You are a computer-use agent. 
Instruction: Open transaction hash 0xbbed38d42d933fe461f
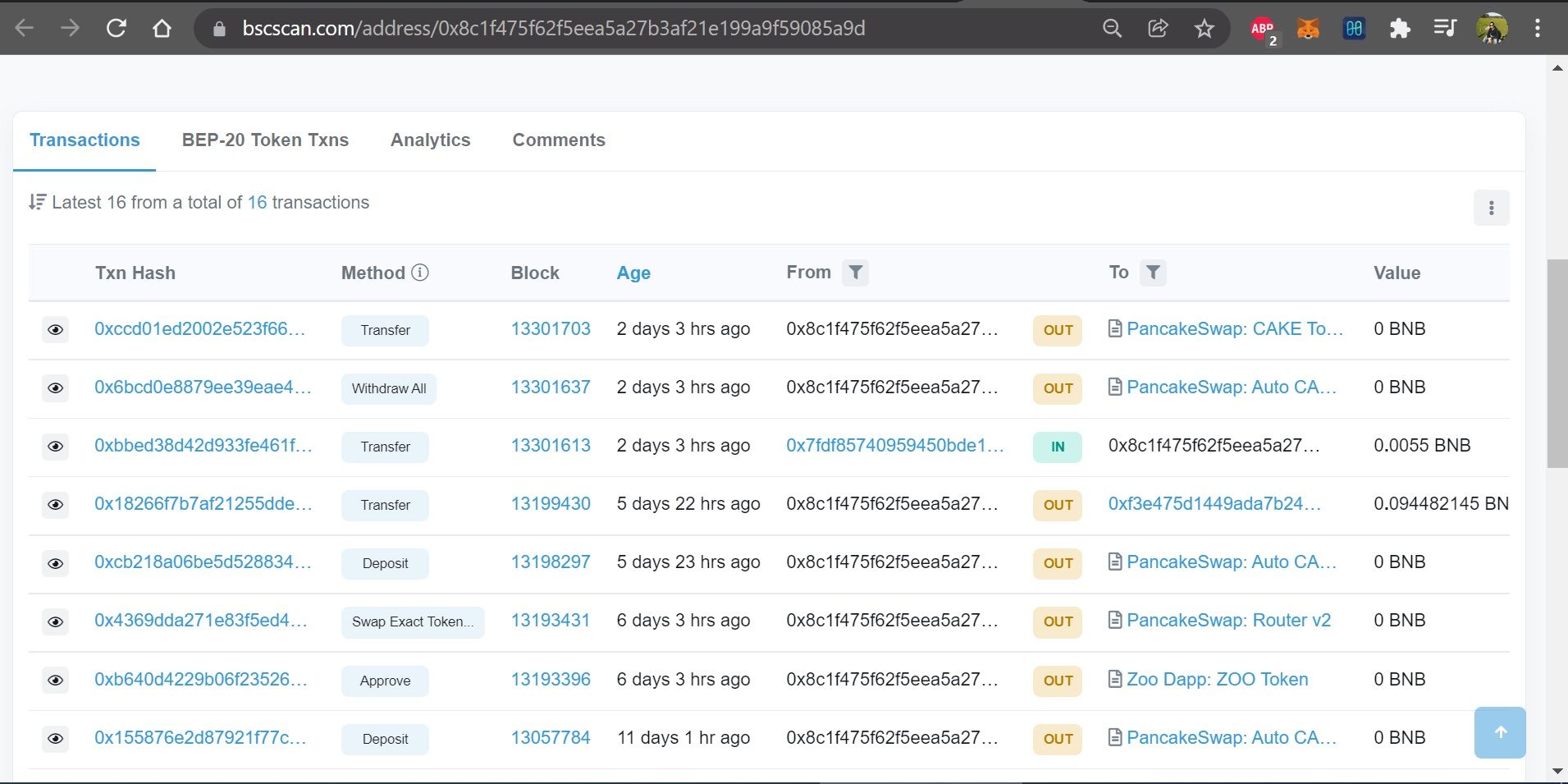click(x=203, y=446)
